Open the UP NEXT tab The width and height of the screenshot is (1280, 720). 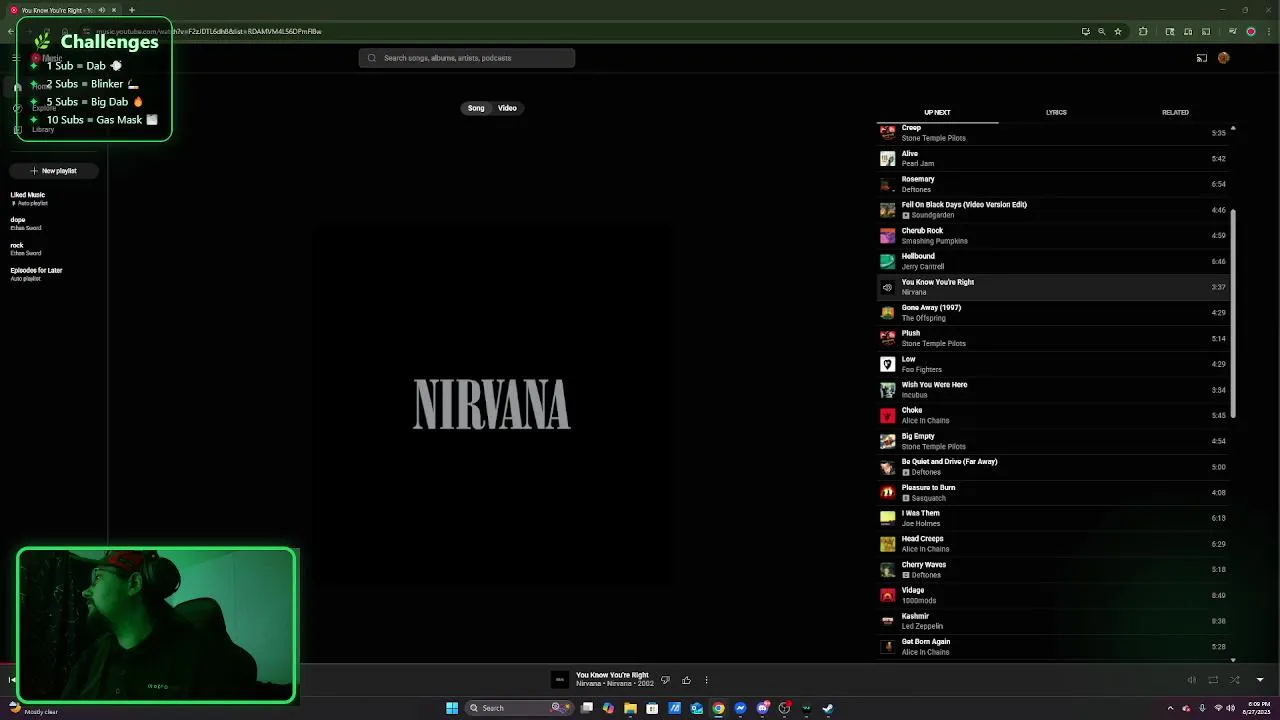937,113
